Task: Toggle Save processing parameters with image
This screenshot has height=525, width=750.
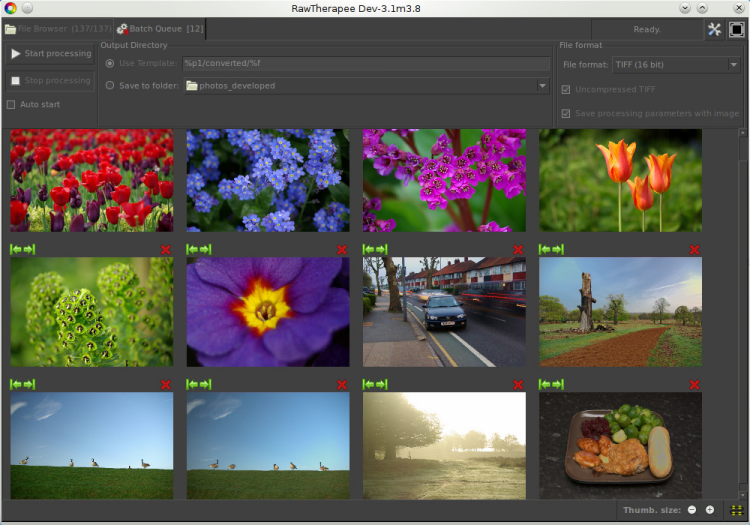Action: pos(567,114)
